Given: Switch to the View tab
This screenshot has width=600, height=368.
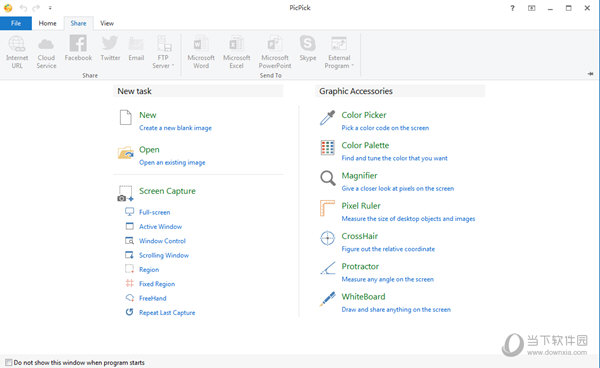Looking at the screenshot, I should (x=107, y=23).
